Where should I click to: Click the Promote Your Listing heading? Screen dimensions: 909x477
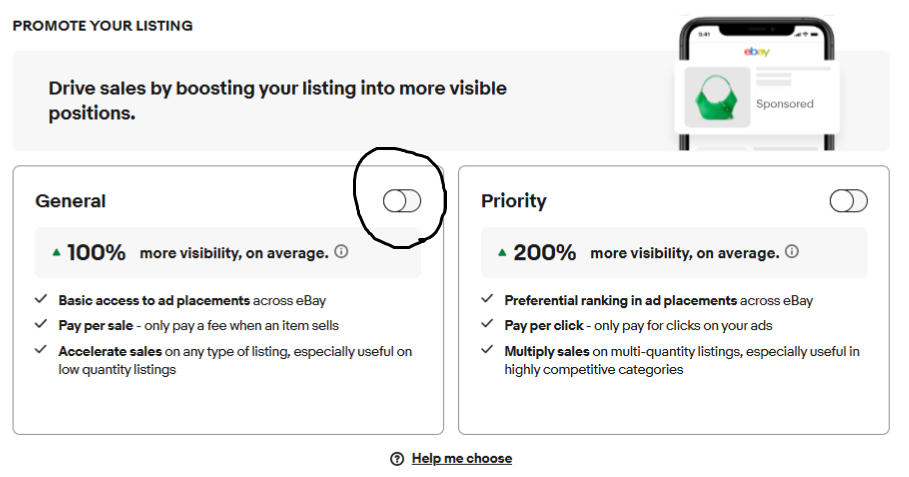(x=103, y=26)
